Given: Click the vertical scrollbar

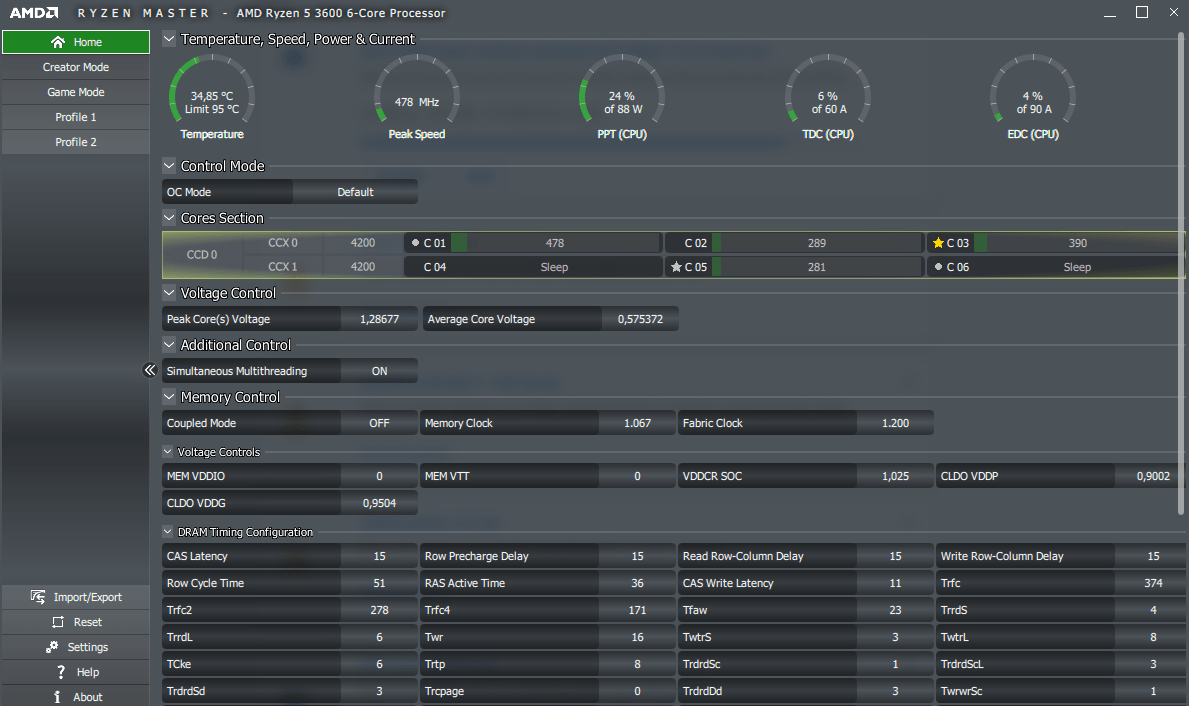Looking at the screenshot, I should [x=1181, y=273].
